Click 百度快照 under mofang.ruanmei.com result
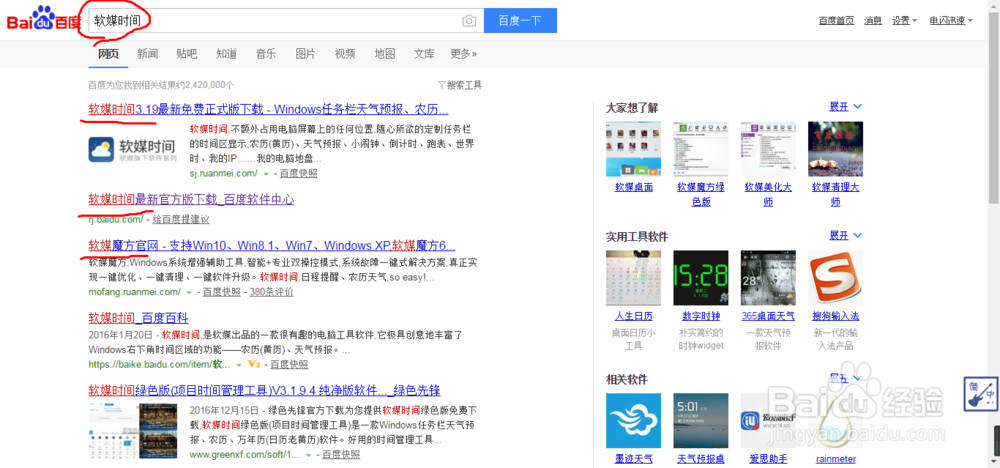This screenshot has height=468, width=1000. [222, 292]
